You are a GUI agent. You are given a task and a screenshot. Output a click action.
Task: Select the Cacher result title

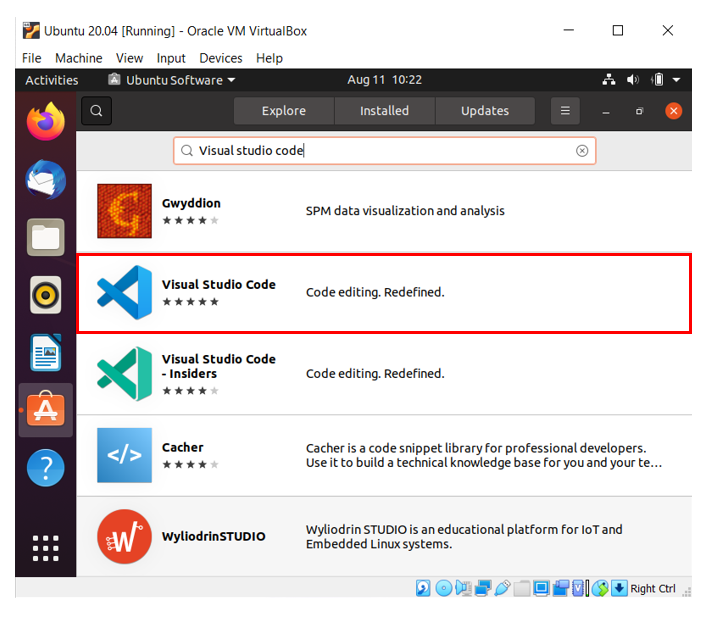[x=182, y=447]
